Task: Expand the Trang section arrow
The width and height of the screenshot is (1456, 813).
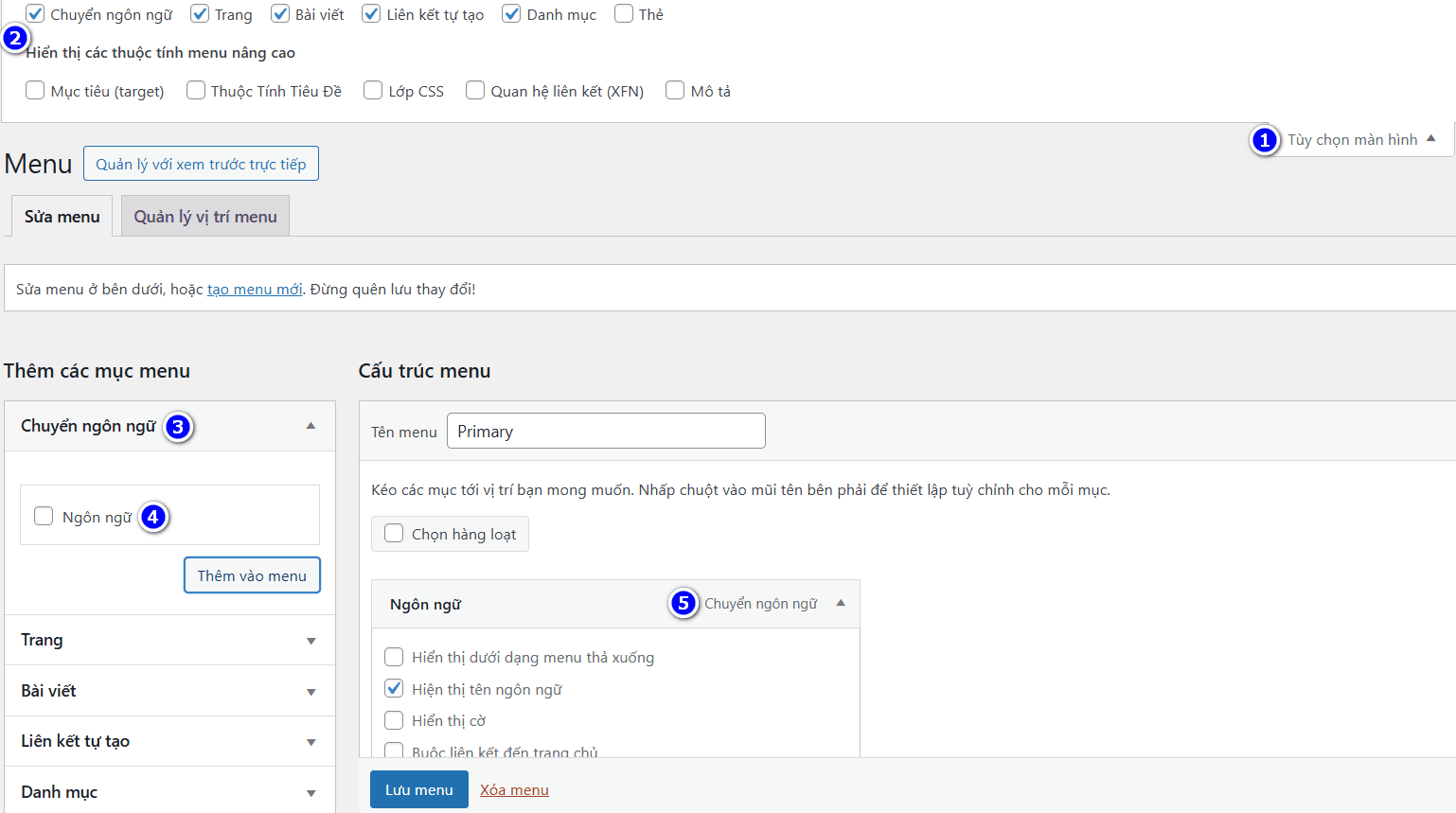Action: click(x=311, y=641)
